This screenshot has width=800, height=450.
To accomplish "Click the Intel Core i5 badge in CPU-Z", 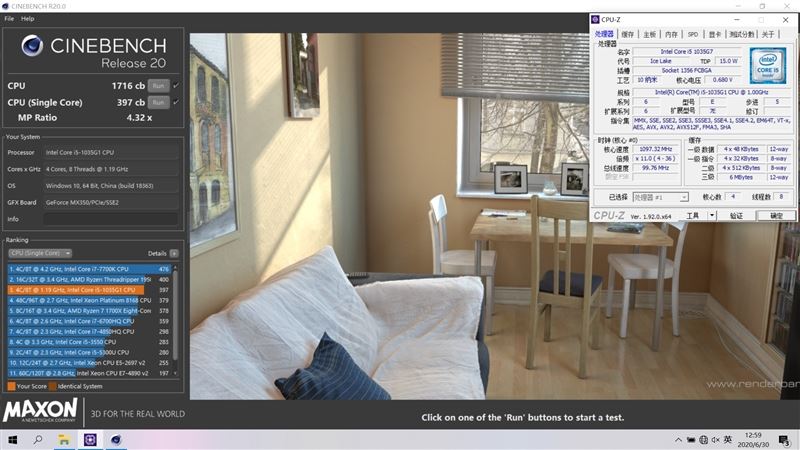I will pos(768,66).
